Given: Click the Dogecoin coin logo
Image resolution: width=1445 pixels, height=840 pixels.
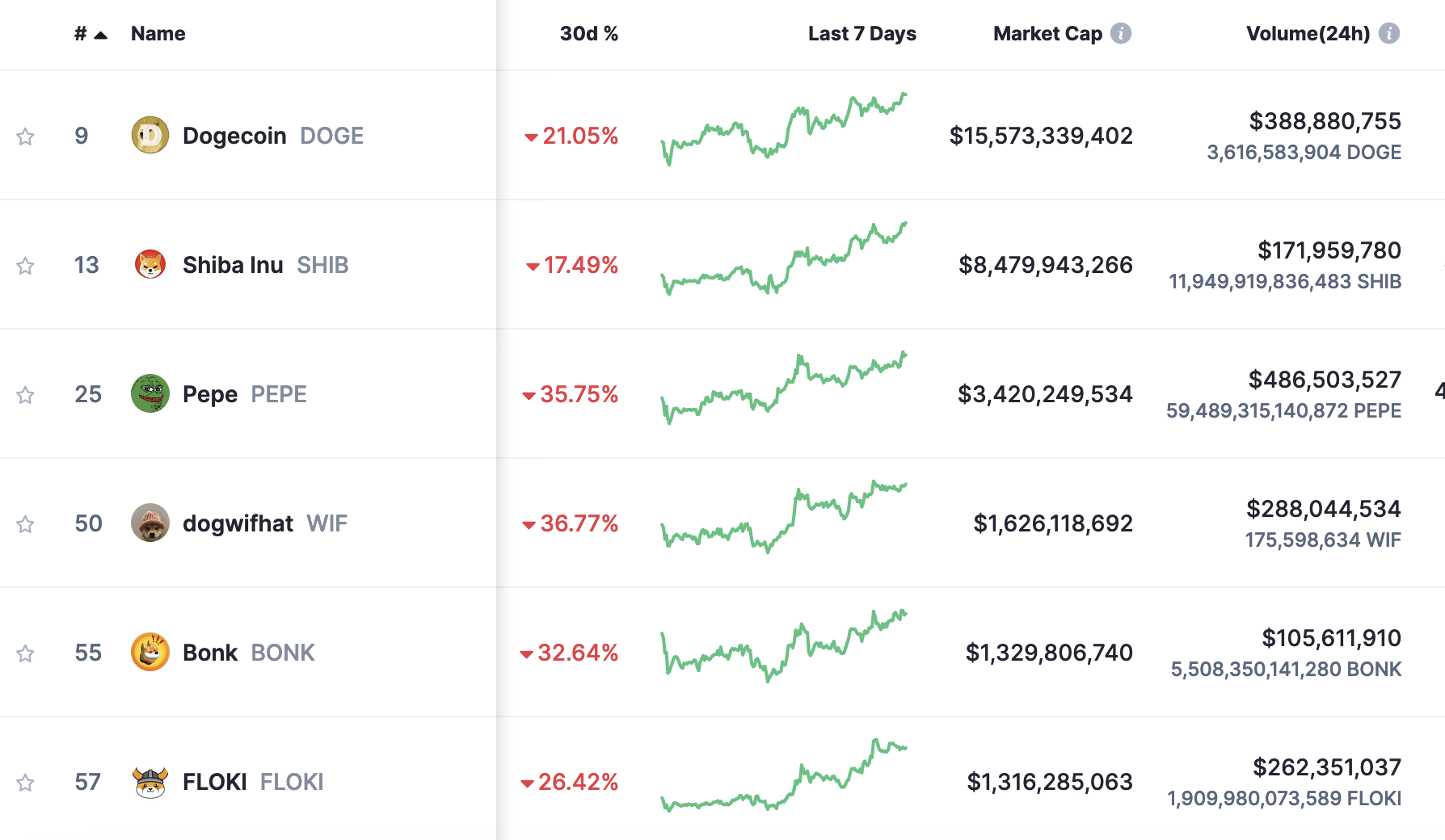Looking at the screenshot, I should 150,135.
